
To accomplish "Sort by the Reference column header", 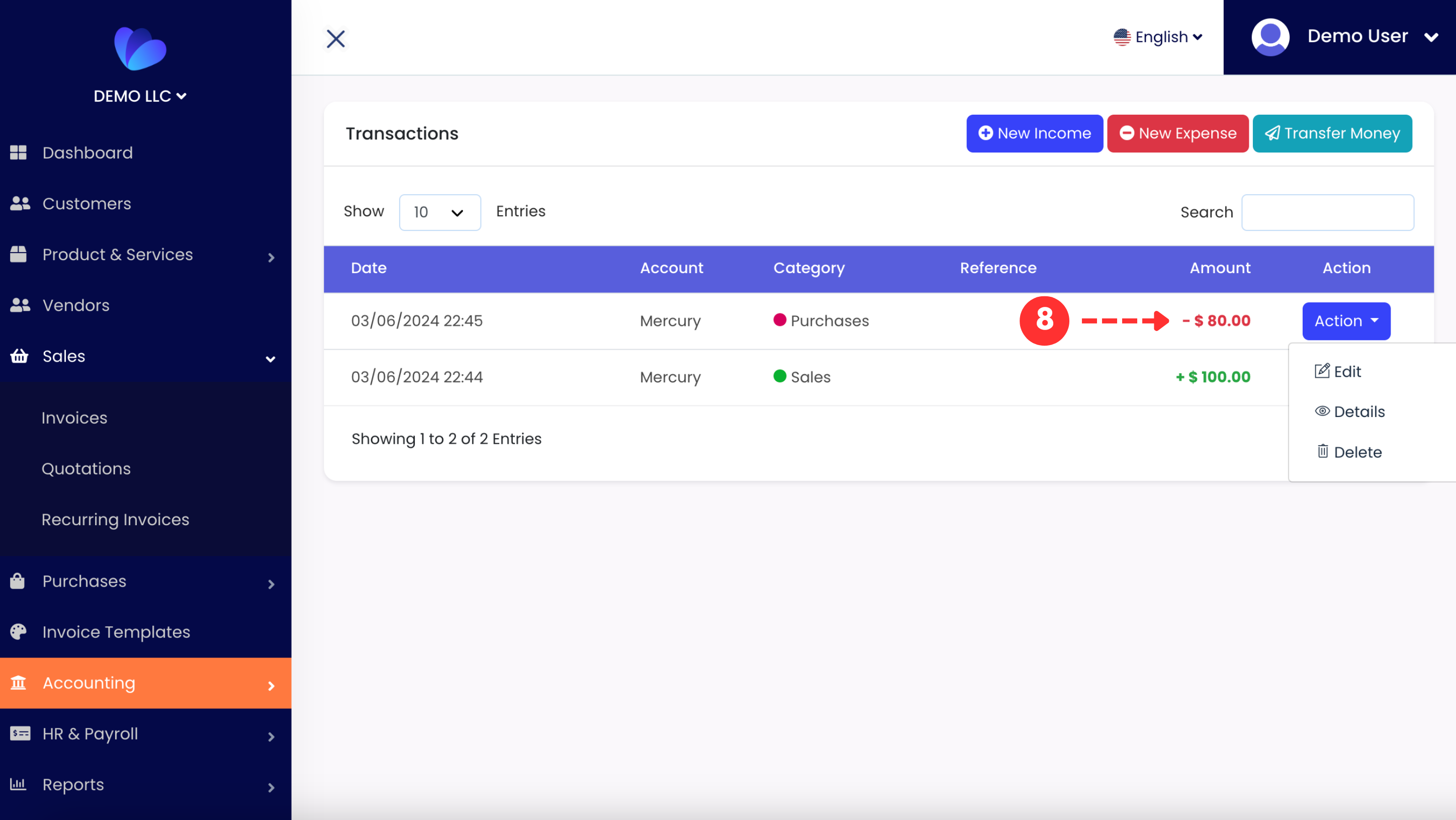I will 998,268.
